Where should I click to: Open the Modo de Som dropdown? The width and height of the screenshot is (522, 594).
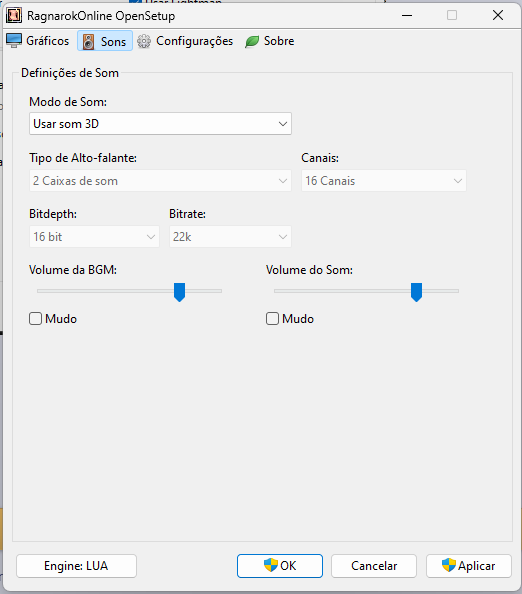click(160, 123)
